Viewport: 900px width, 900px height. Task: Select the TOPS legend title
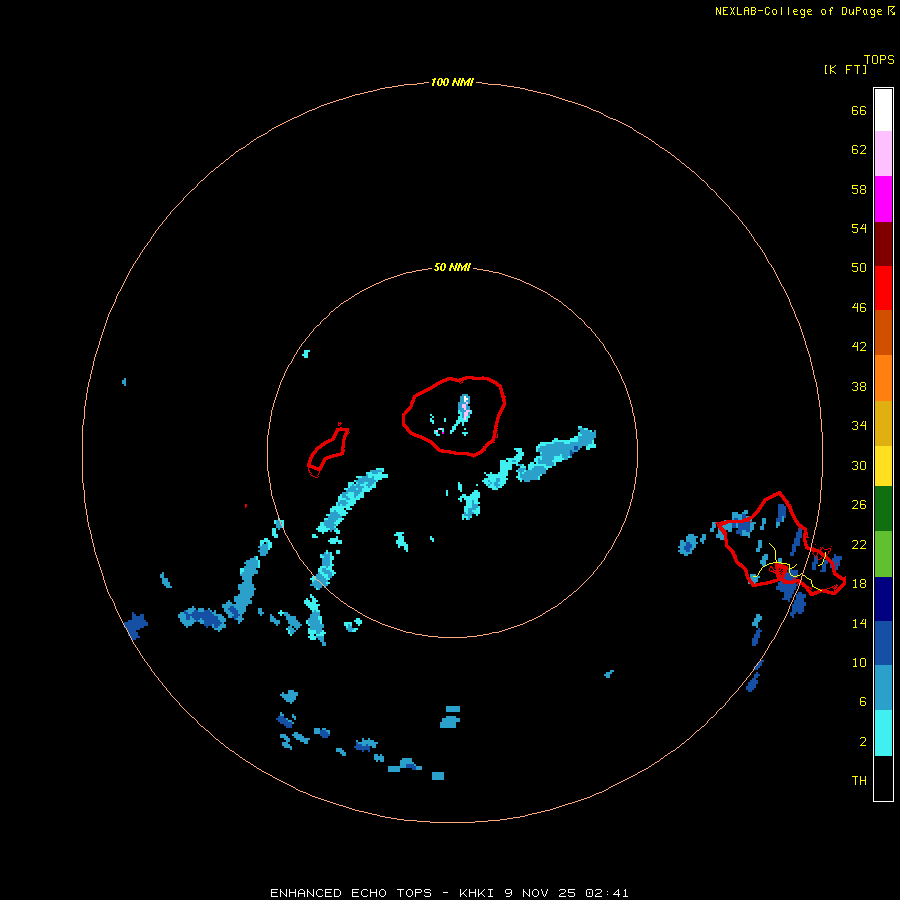(879, 60)
